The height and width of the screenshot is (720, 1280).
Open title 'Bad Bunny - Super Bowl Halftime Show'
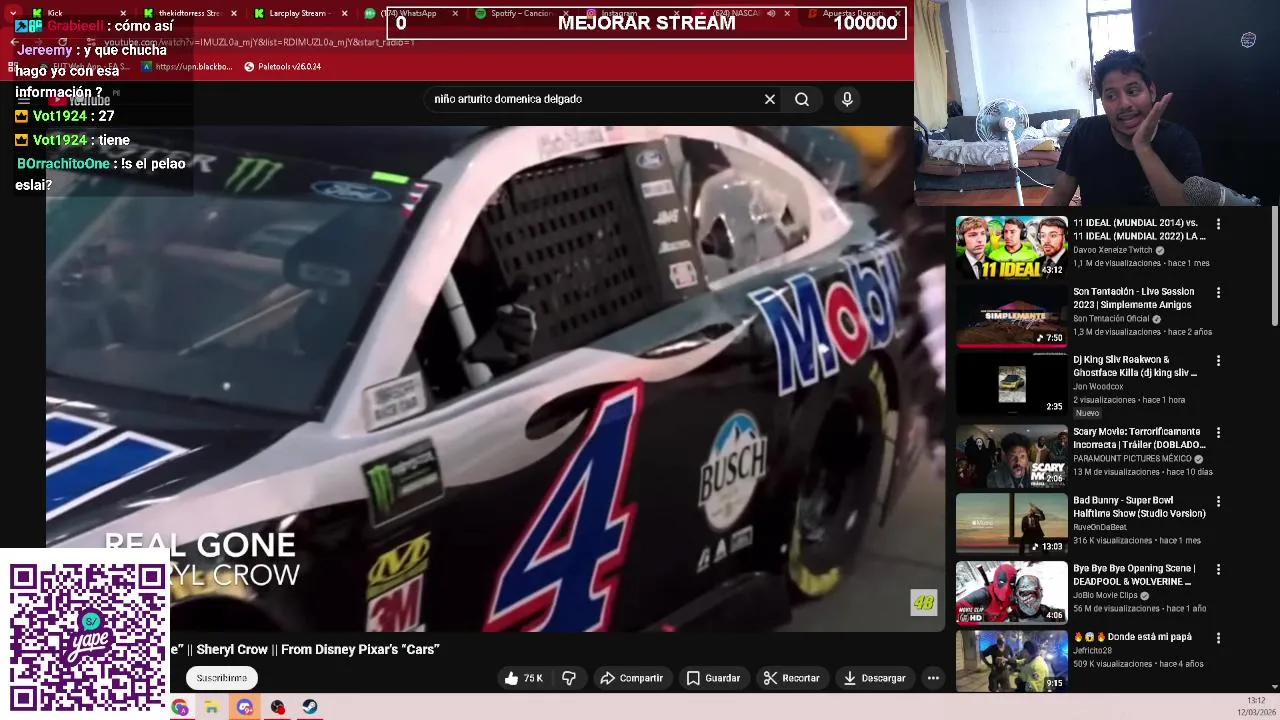tap(1139, 507)
